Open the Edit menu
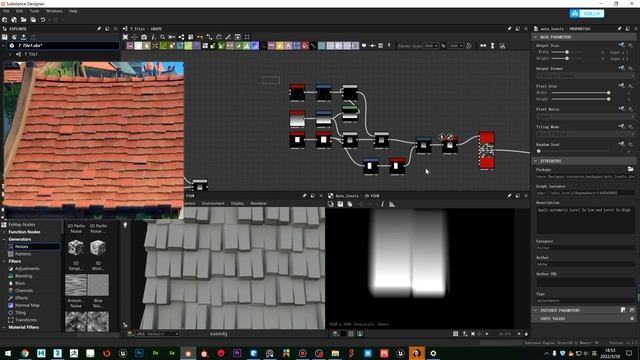The height and width of the screenshot is (360, 640). [19, 11]
